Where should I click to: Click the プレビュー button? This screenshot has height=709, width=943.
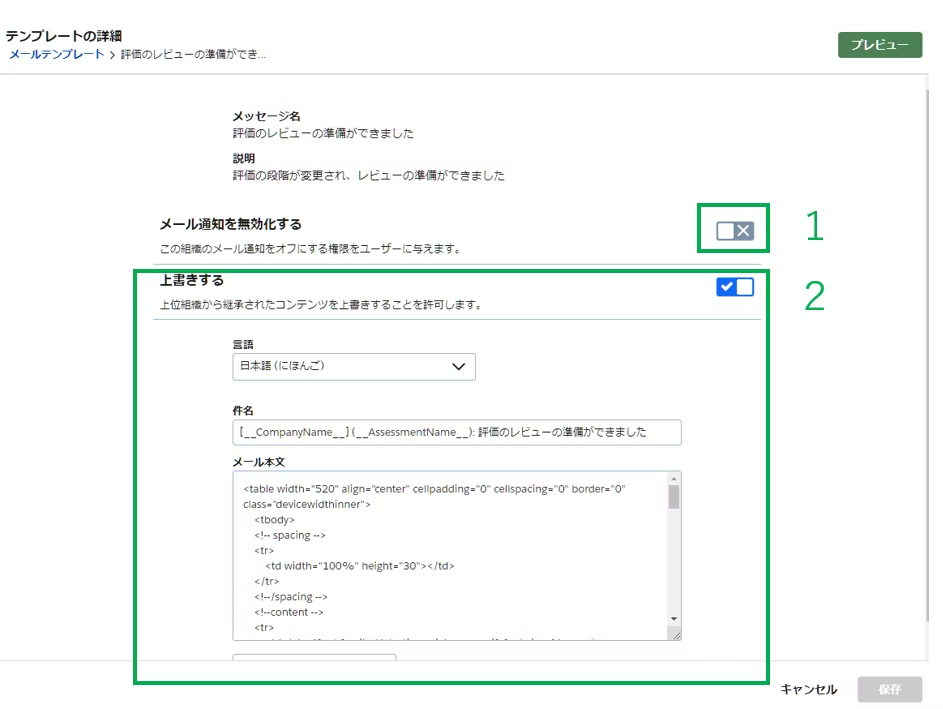[879, 45]
